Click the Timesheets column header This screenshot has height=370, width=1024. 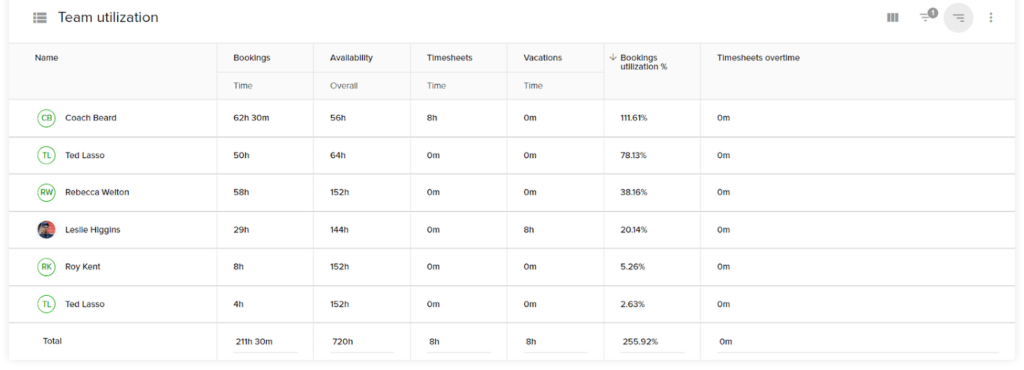449,57
